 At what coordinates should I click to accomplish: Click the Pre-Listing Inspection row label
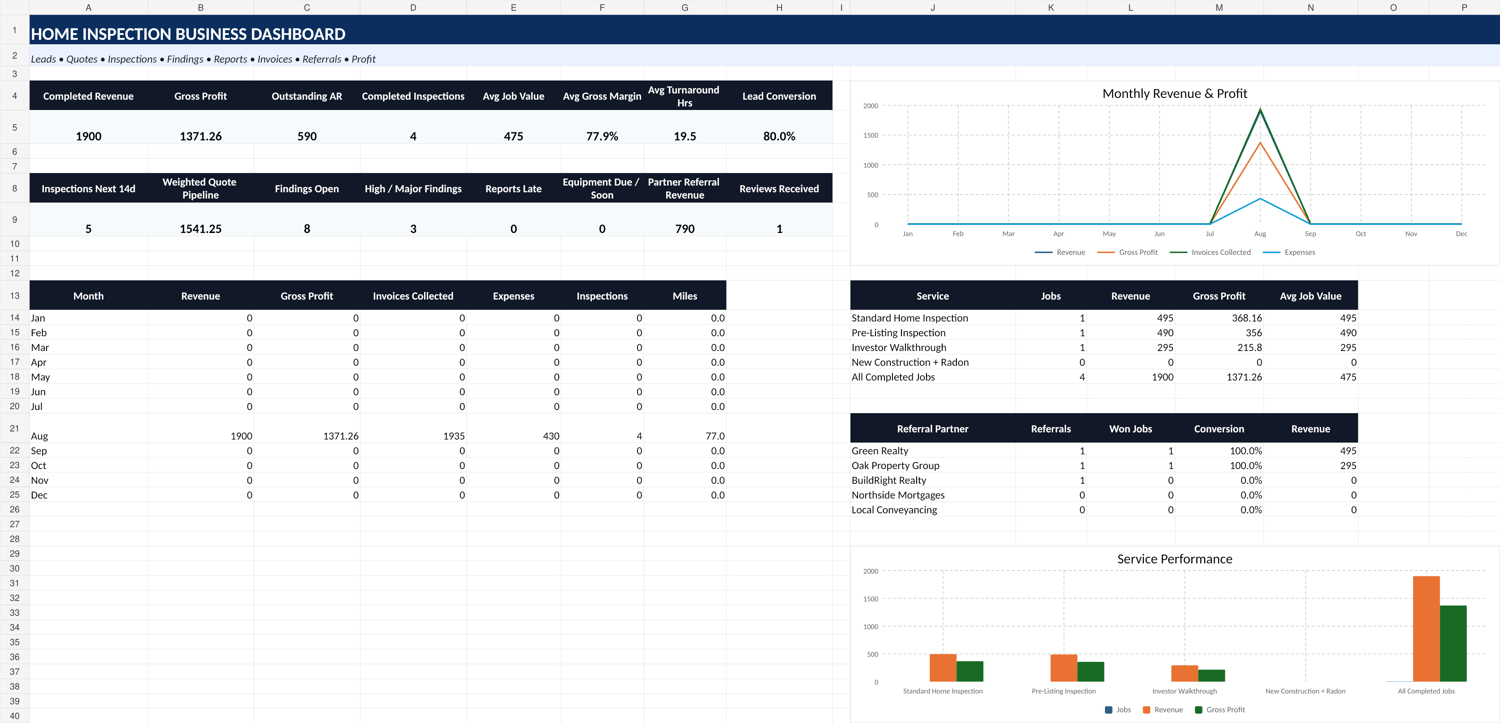[x=933, y=333]
